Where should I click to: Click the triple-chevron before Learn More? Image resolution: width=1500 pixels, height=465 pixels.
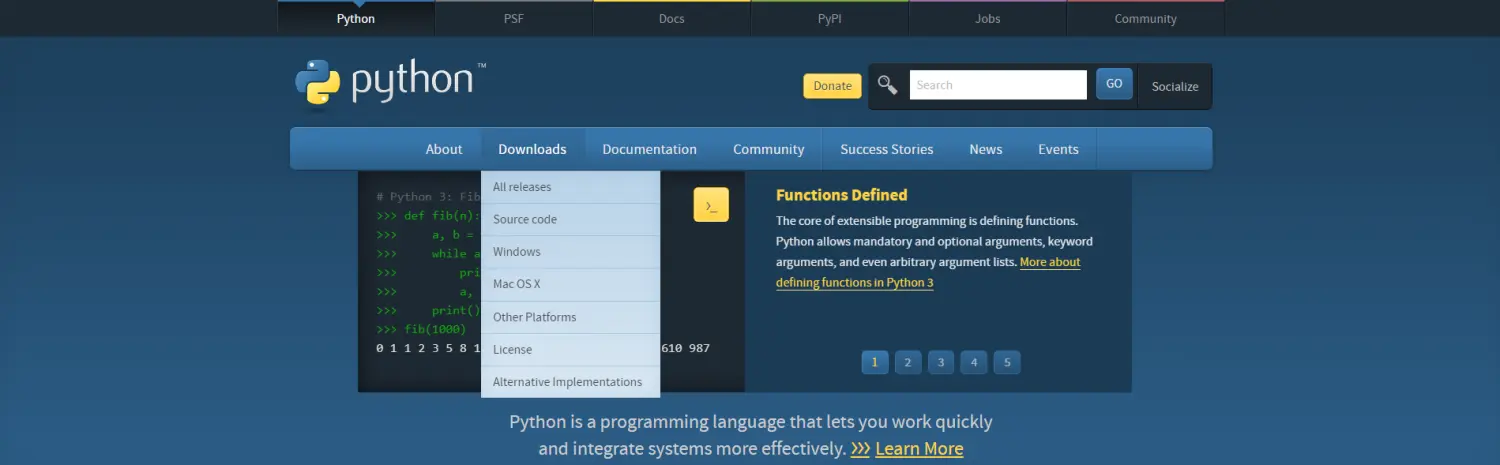click(x=860, y=449)
